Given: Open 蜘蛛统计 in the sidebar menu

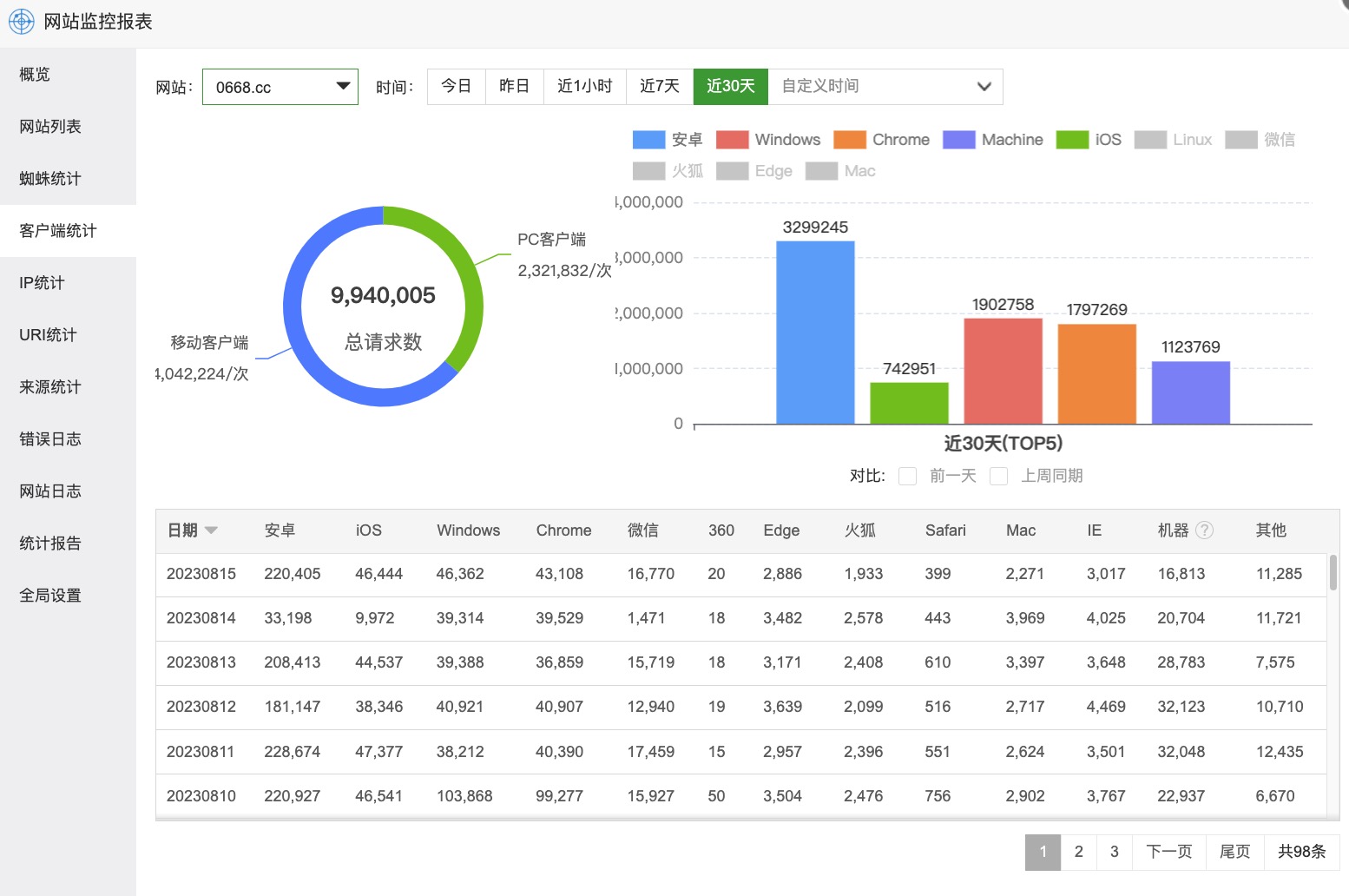Looking at the screenshot, I should [x=50, y=179].
